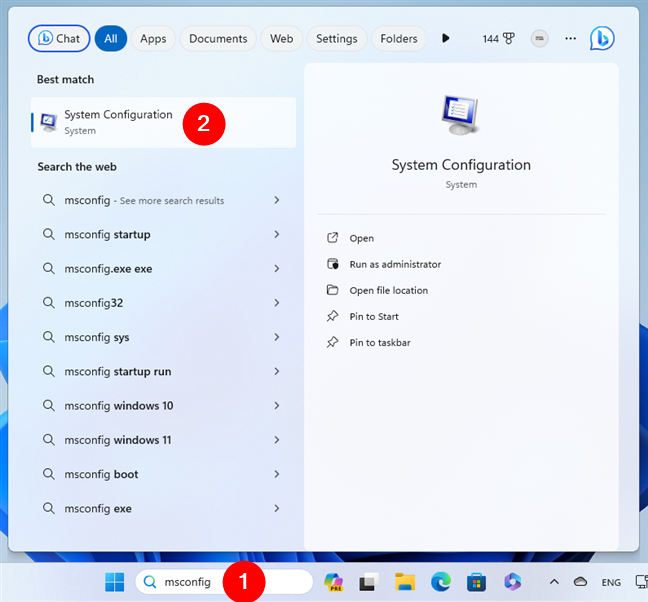The height and width of the screenshot is (602, 648).
Task: Select the Documents filter tab
Action: point(218,39)
